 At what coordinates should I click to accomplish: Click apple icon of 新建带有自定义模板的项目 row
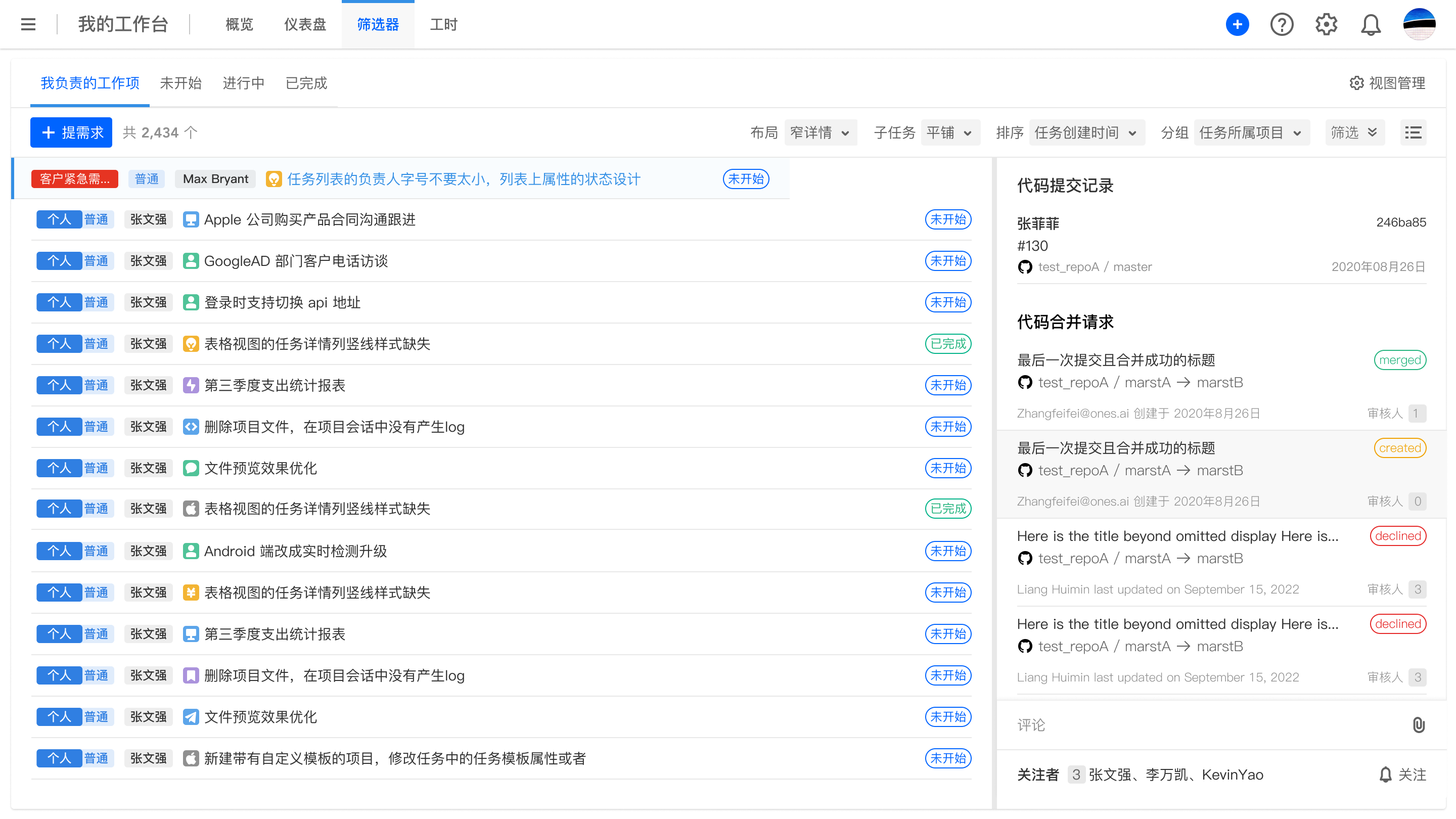point(191,758)
